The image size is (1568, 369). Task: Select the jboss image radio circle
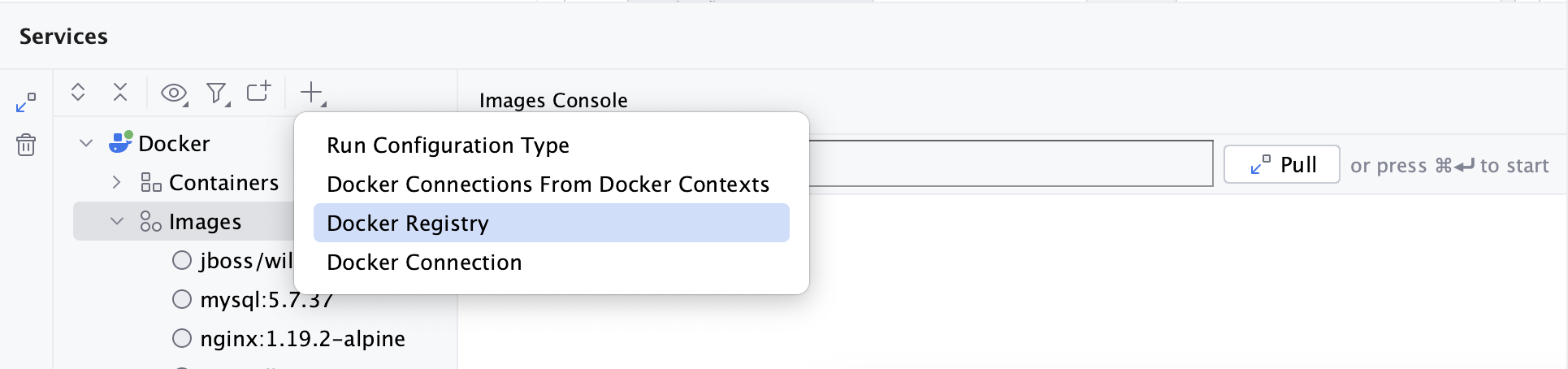coord(182,260)
